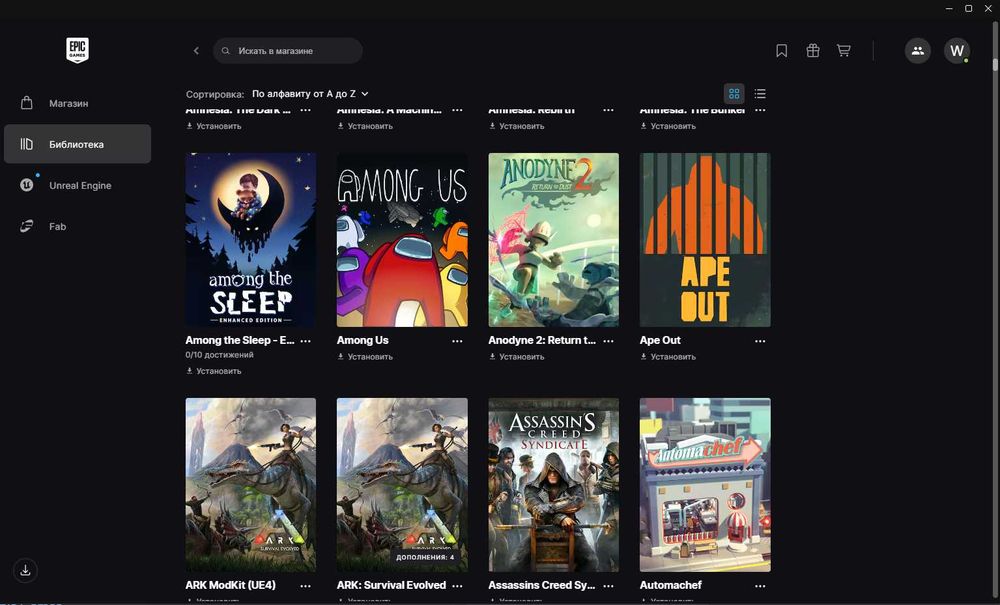Install Amnesia: The Bunker via Установить

tap(668, 126)
